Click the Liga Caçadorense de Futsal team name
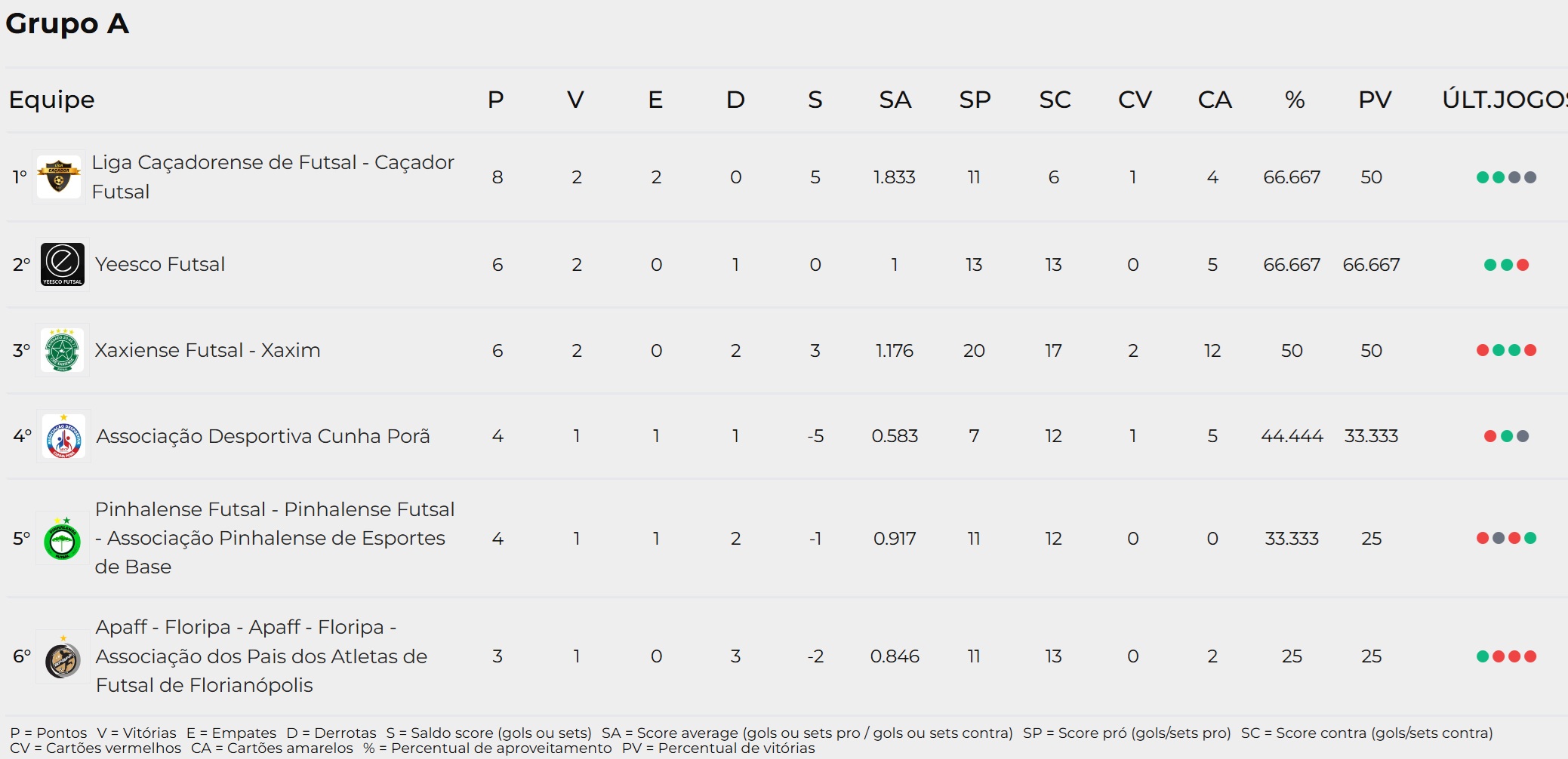The height and width of the screenshot is (759, 1568). [273, 177]
